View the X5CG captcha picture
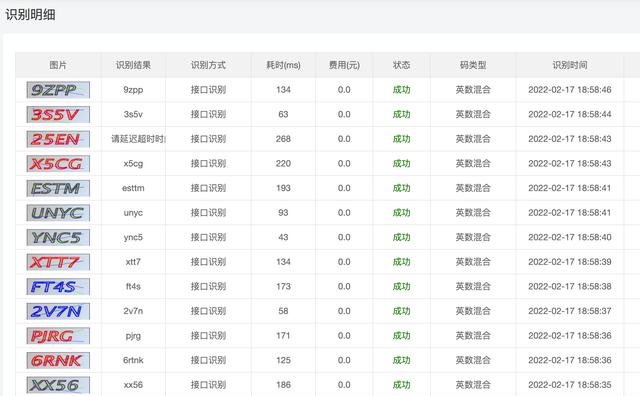Screen dimensions: 640x396 tap(58, 164)
